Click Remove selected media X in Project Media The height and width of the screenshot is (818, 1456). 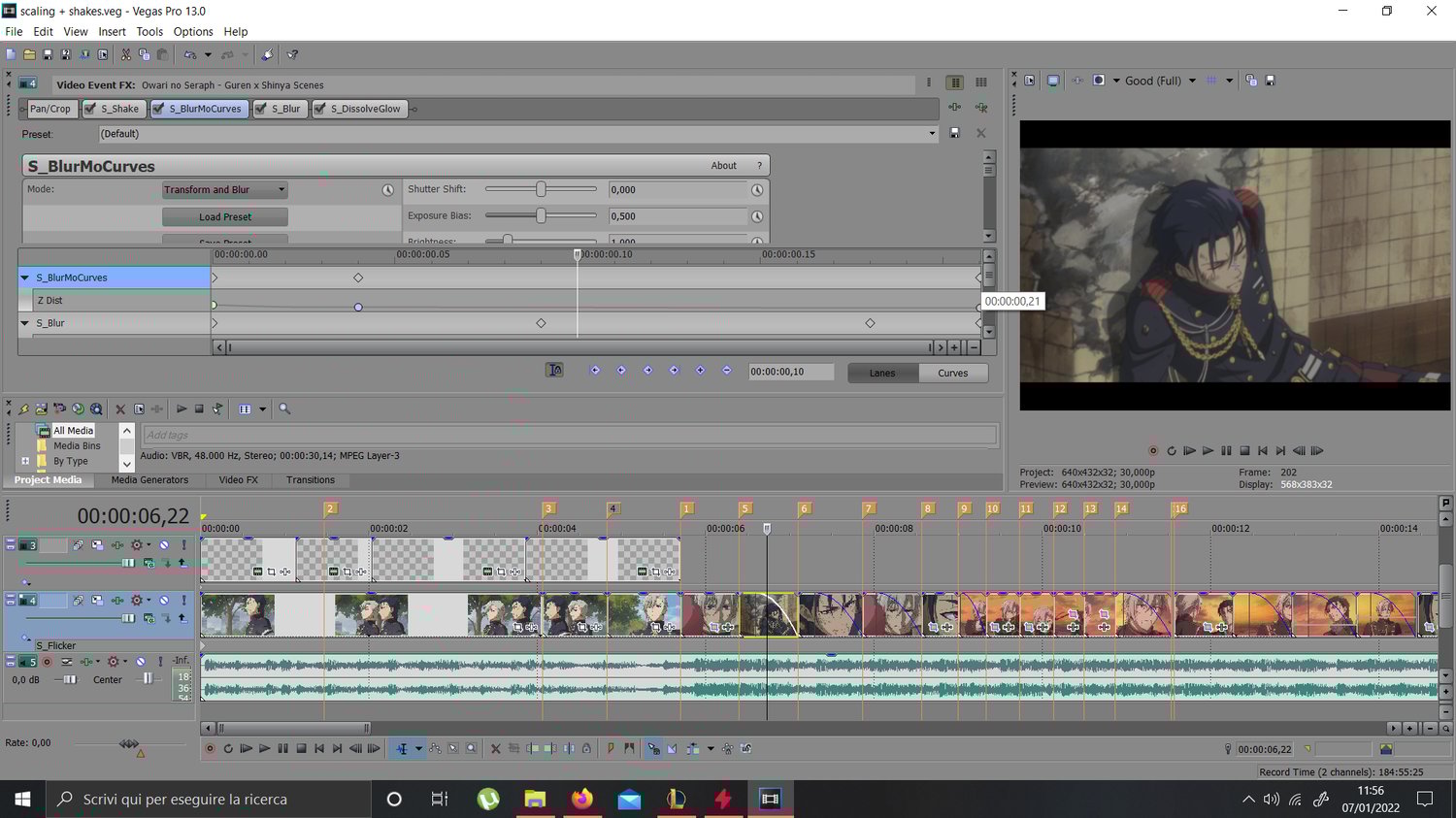[120, 409]
